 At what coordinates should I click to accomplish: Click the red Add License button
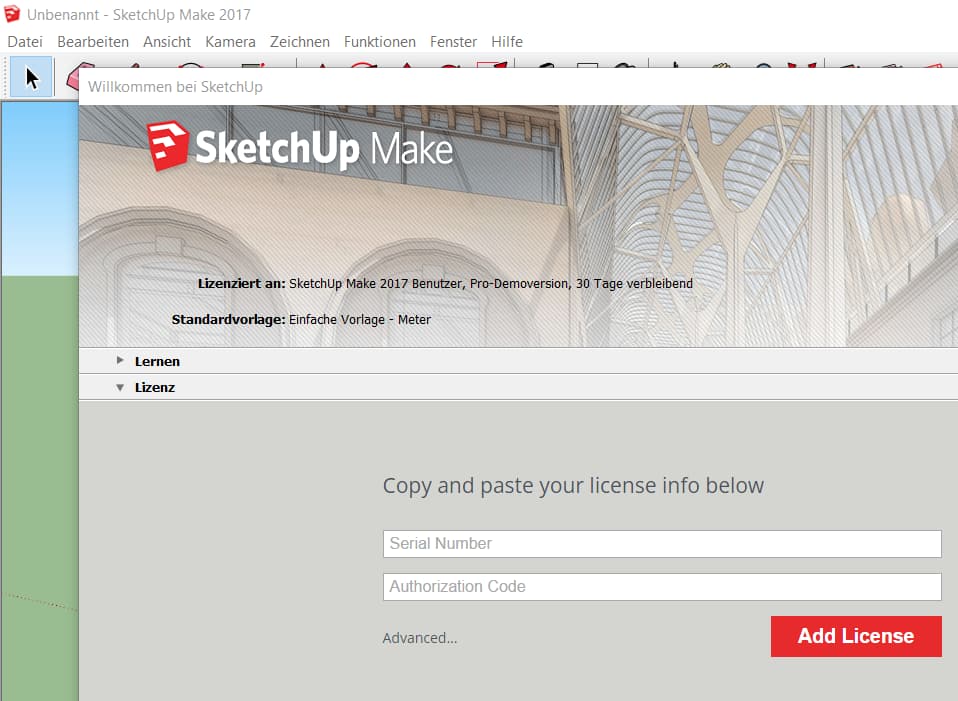[x=856, y=636]
